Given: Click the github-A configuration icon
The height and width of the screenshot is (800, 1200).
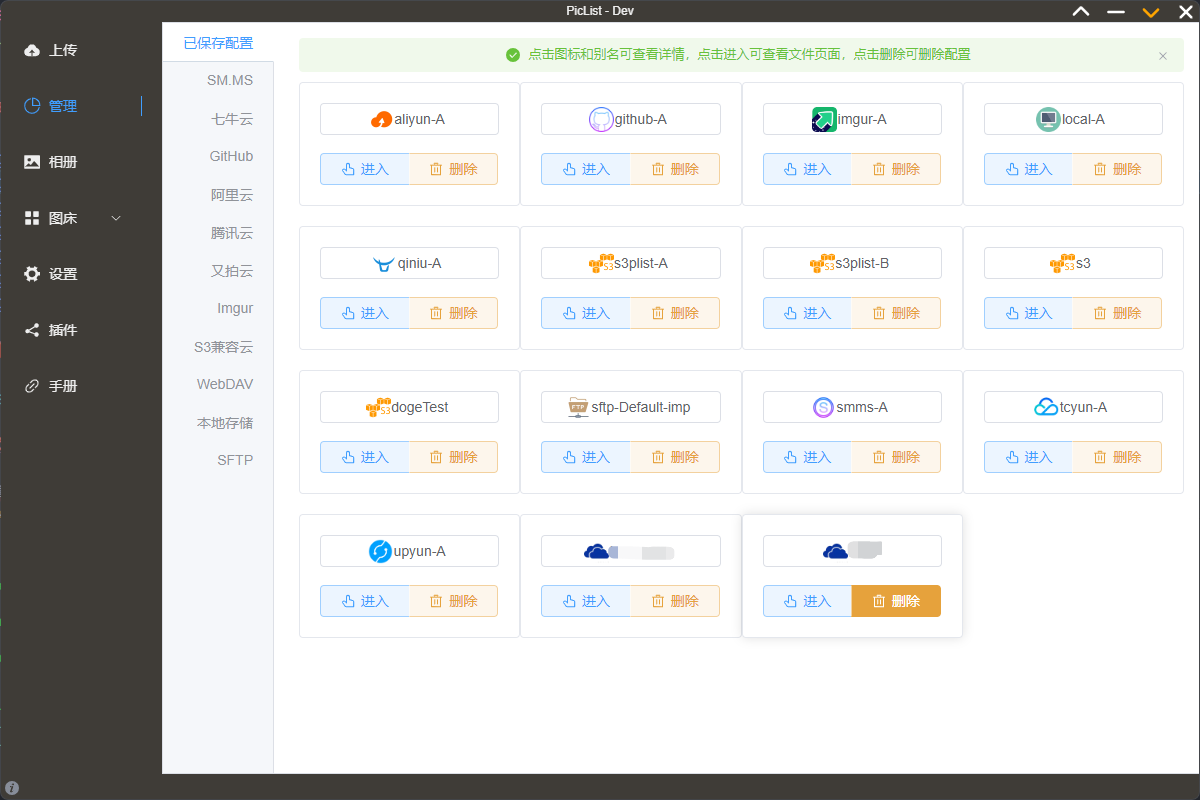Looking at the screenshot, I should pos(603,118).
